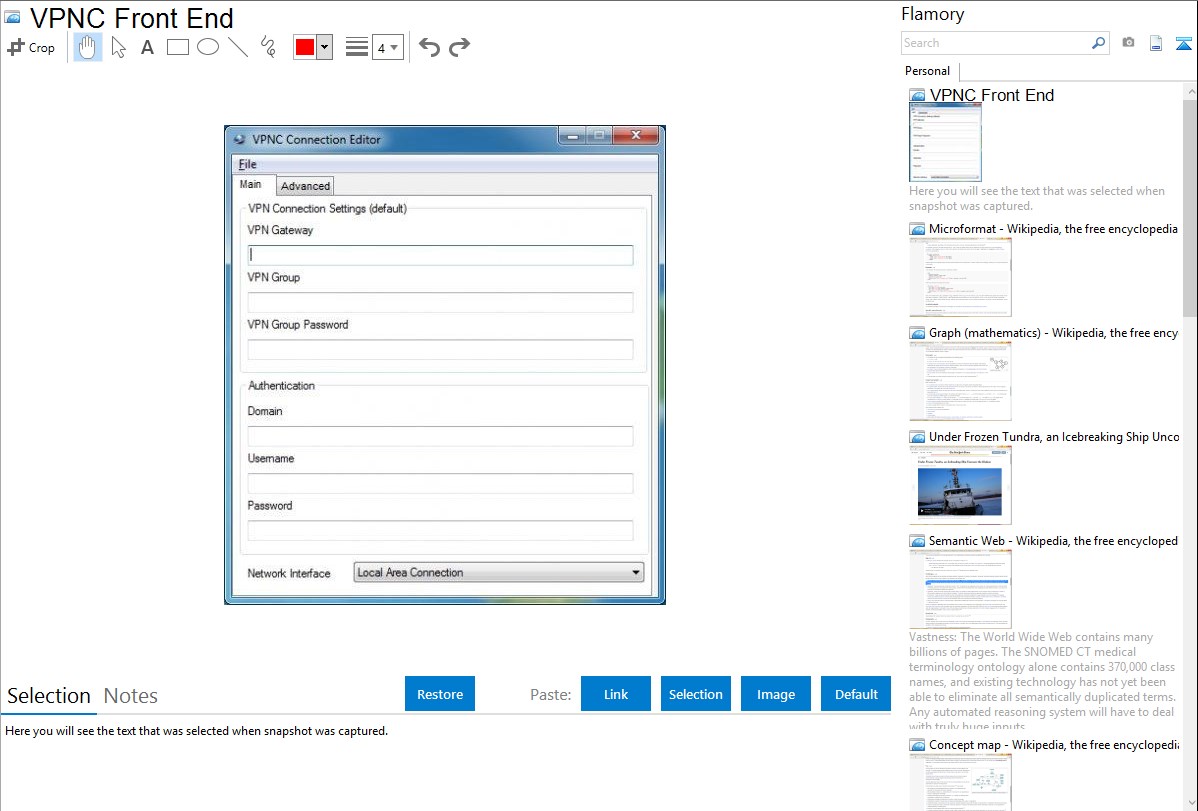Undo the last edit
This screenshot has width=1198, height=811.
pos(429,47)
